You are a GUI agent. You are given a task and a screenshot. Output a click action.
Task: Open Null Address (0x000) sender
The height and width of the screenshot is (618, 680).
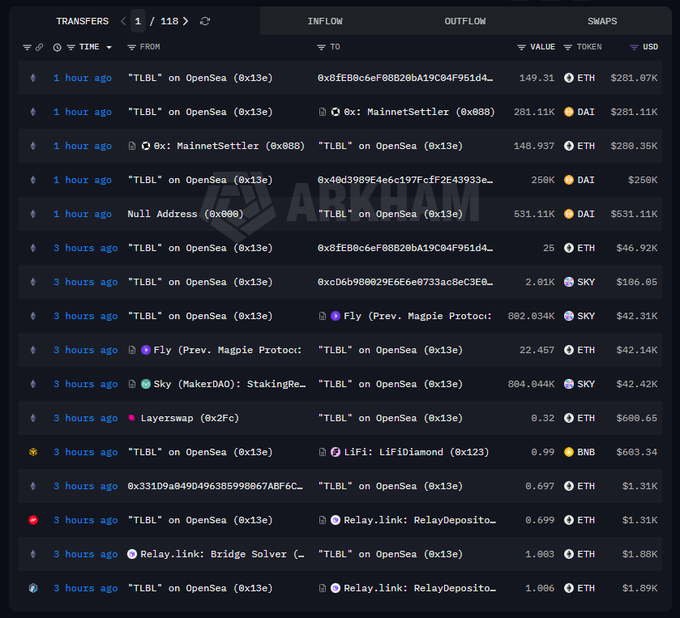pos(185,214)
